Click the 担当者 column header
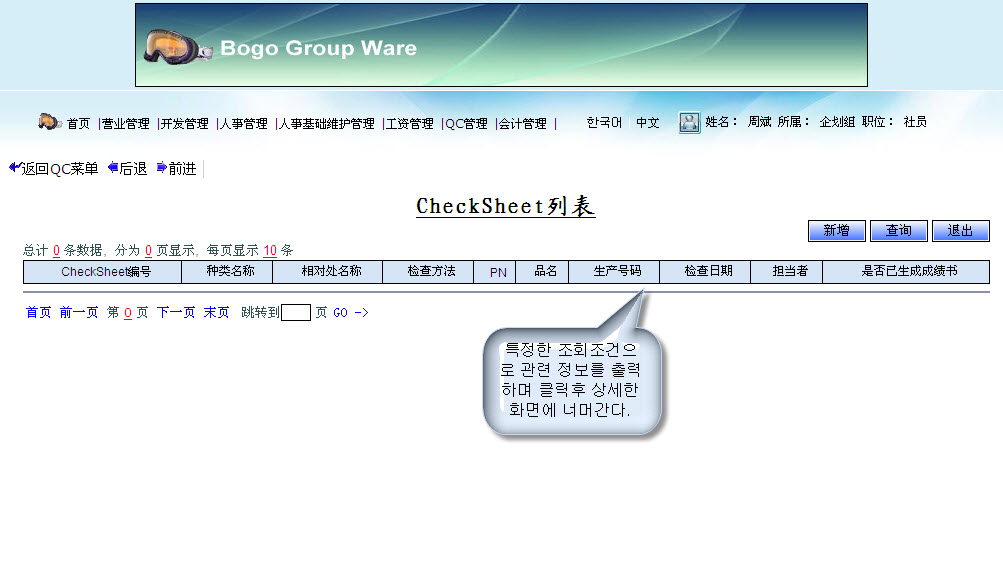Image resolution: width=1003 pixels, height=570 pixels. click(786, 272)
